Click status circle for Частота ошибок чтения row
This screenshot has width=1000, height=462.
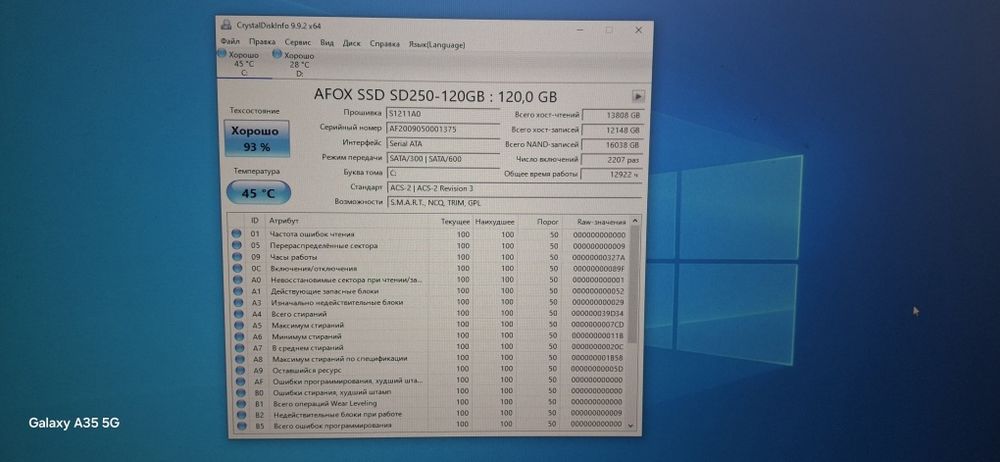click(x=237, y=234)
